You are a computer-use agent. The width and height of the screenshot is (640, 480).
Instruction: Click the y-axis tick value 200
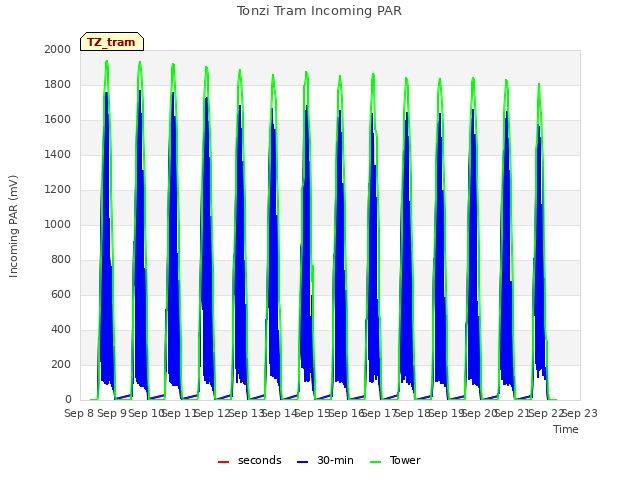(61, 364)
